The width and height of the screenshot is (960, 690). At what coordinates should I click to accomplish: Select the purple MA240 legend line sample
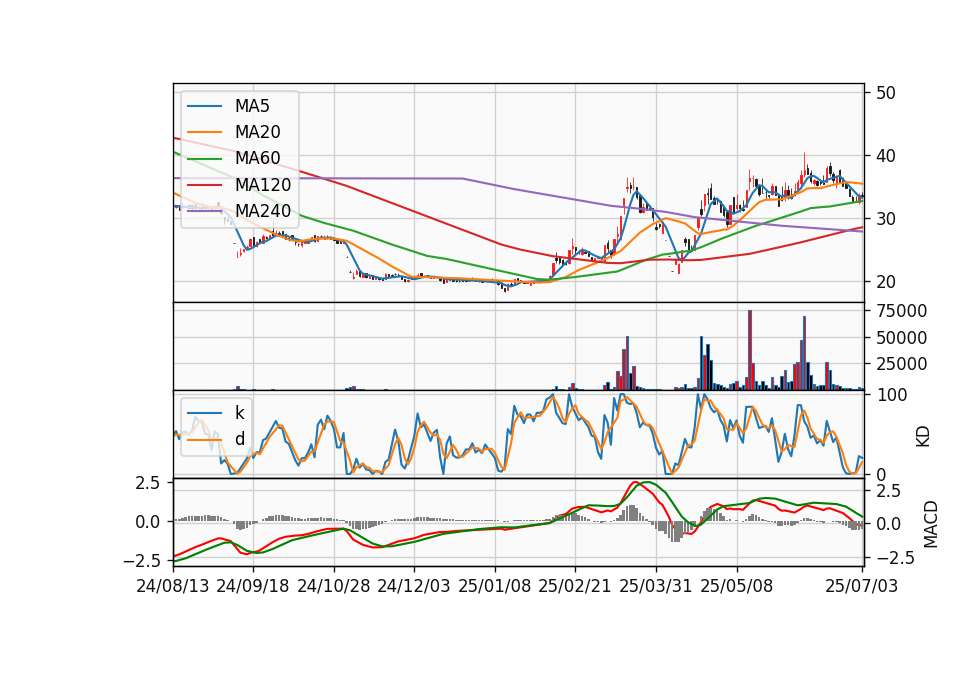204,211
